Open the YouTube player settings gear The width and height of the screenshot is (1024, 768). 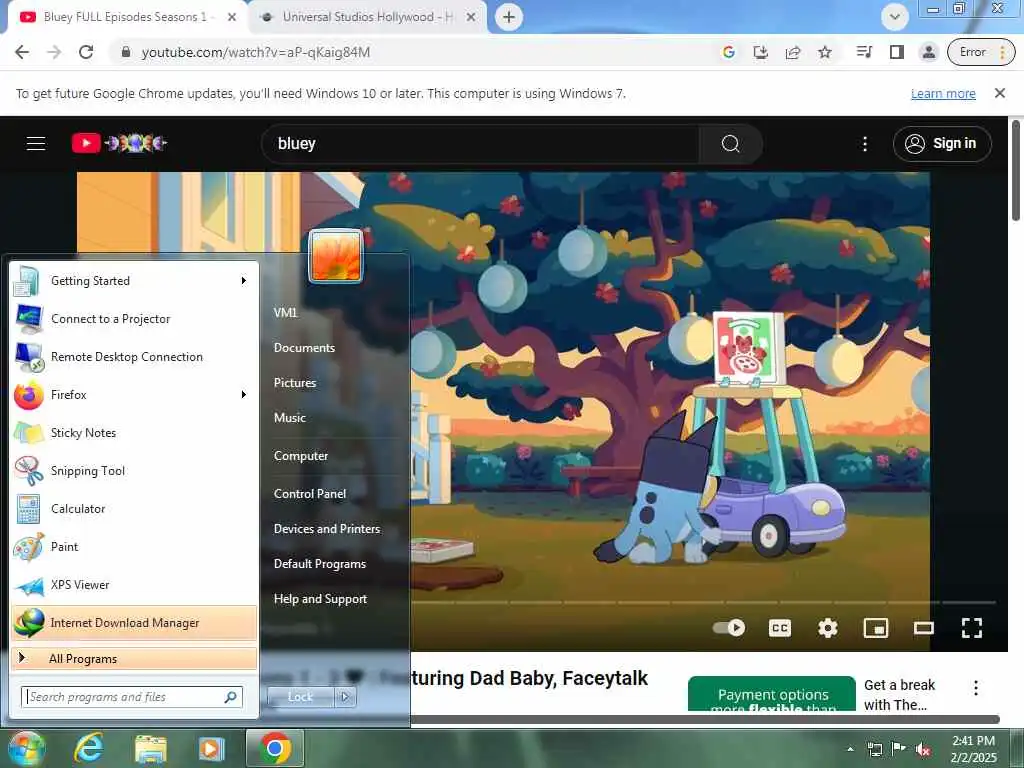point(827,628)
